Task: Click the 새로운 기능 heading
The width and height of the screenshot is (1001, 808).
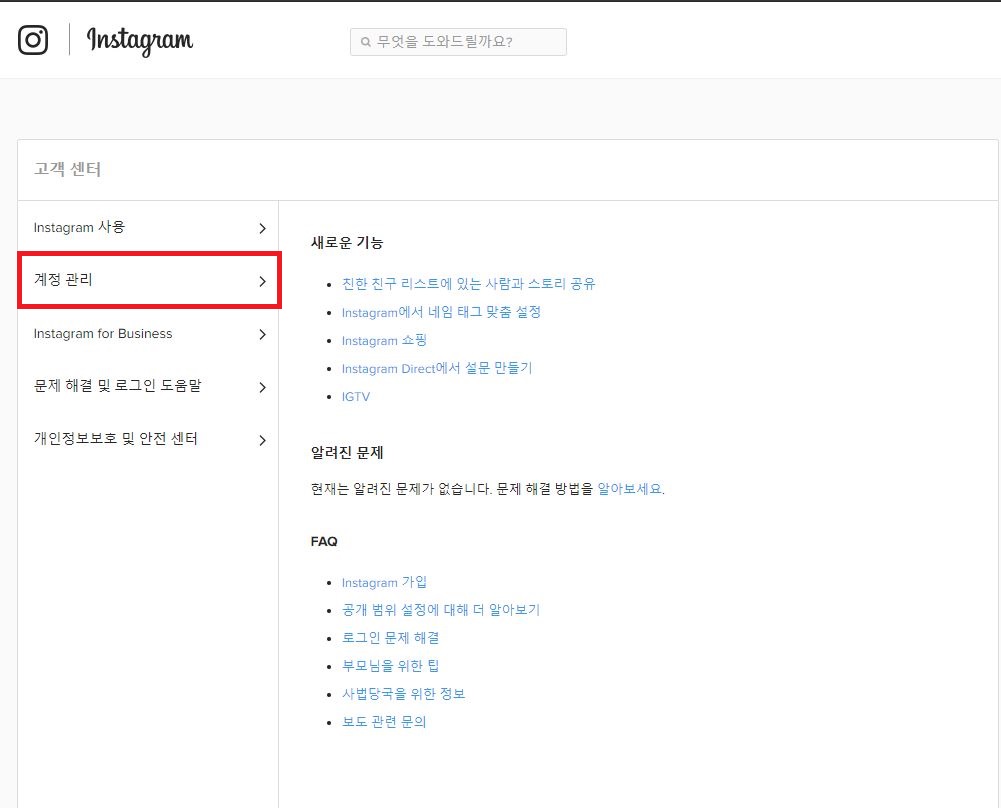Action: point(347,243)
